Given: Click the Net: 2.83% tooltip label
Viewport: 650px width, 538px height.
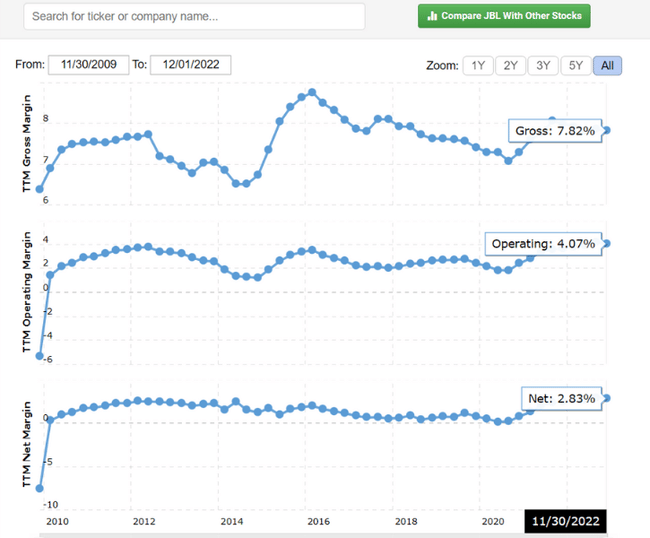Looking at the screenshot, I should (x=561, y=398).
